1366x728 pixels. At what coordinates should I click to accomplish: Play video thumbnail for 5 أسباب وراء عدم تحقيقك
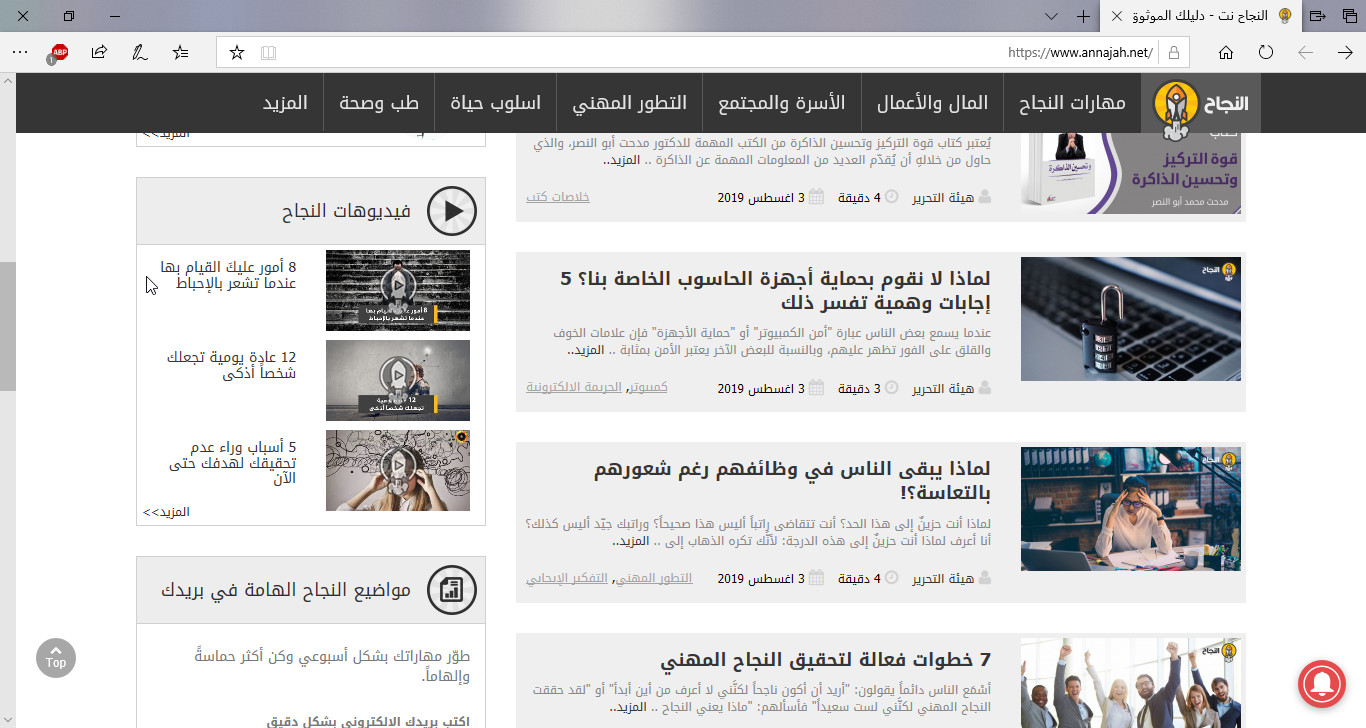(398, 470)
